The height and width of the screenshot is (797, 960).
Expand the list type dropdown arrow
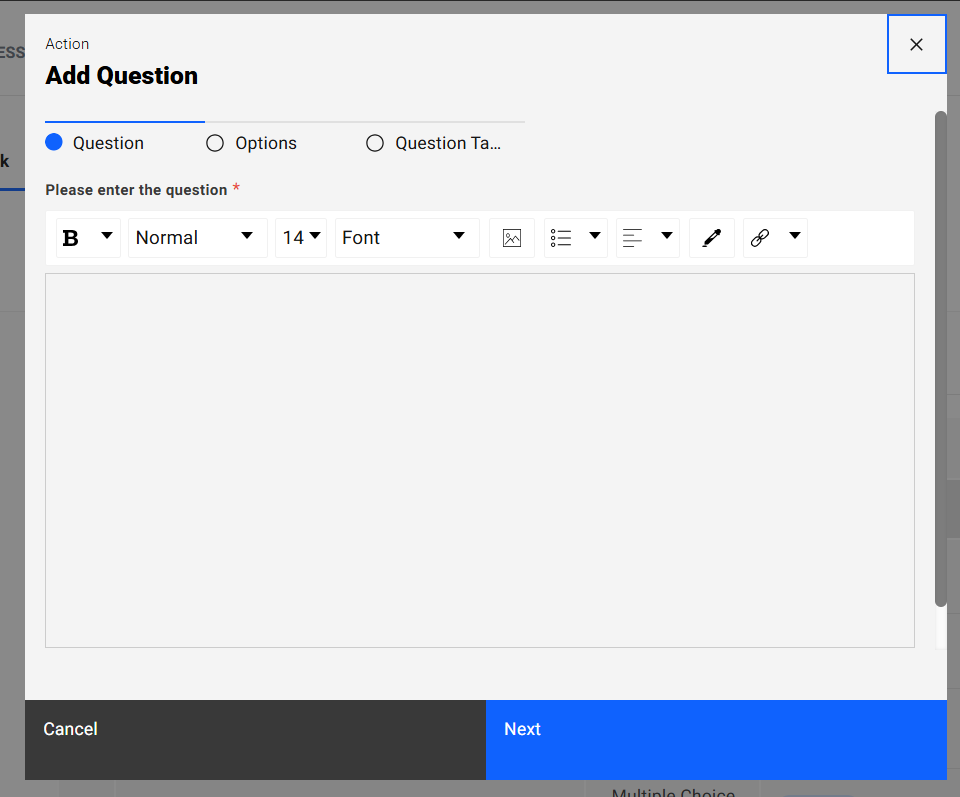pos(595,237)
